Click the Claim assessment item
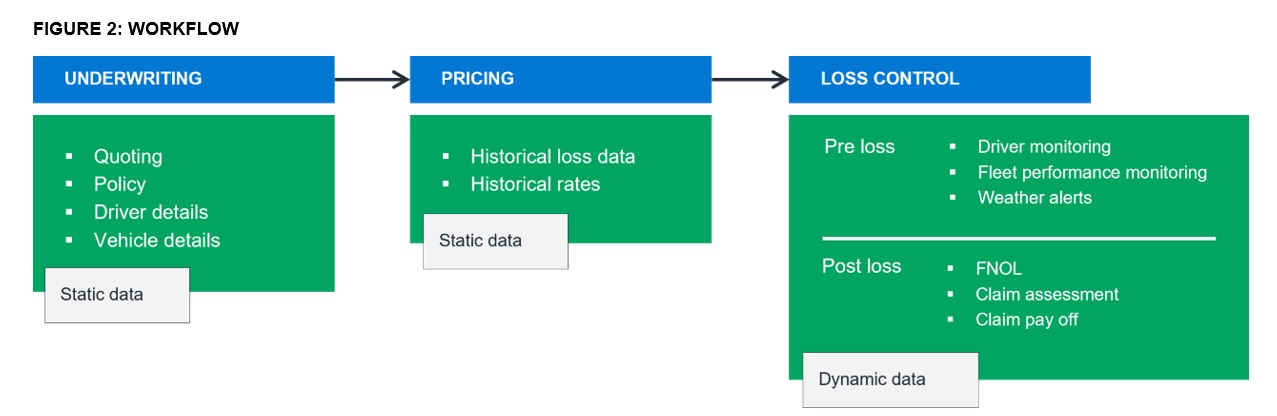This screenshot has height=416, width=1277. point(1046,294)
